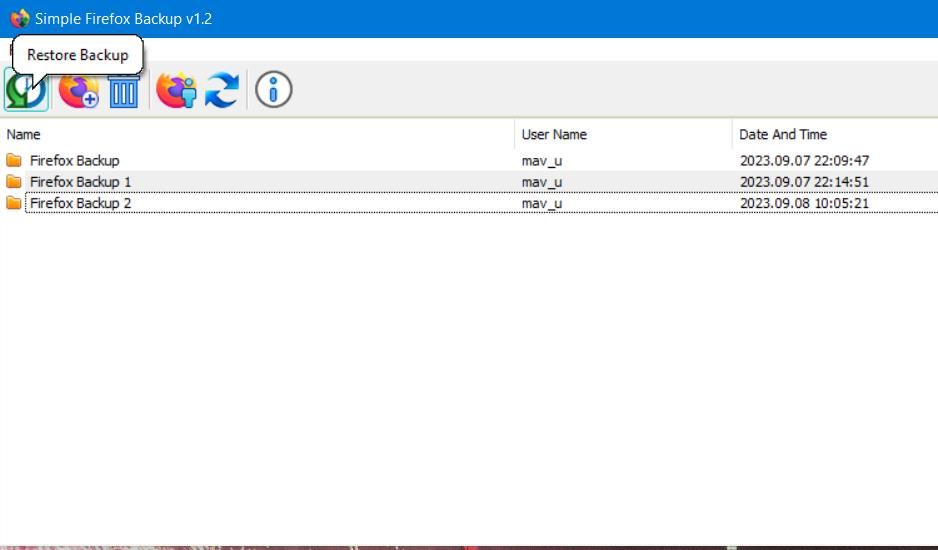Viewport: 938px width, 550px height.
Task: Click the 2023.09.07 22:09:47 timestamp cell
Action: pos(804,160)
